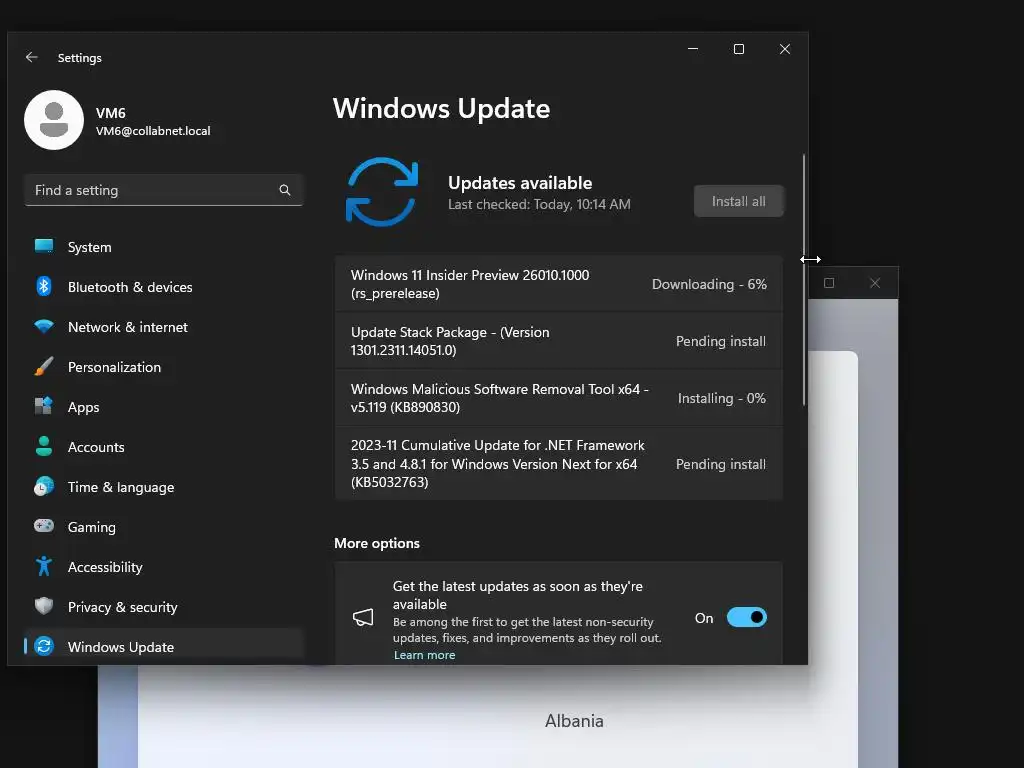
Task: Click the Installing - 0% status
Action: click(722, 398)
